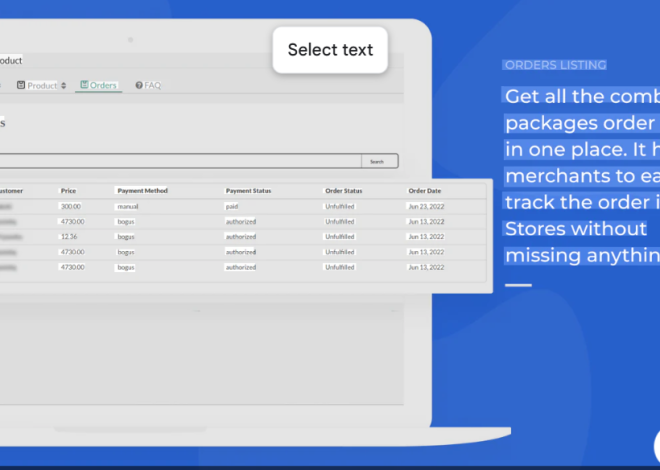Select the 300.00 price cell
Image resolution: width=660 pixels, height=470 pixels.
[x=70, y=206]
